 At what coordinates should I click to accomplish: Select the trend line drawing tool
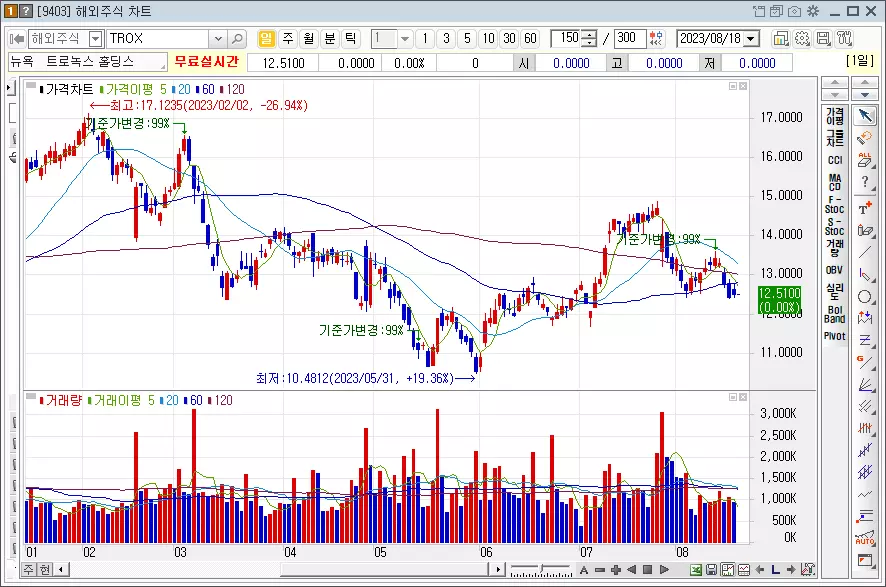coord(865,252)
